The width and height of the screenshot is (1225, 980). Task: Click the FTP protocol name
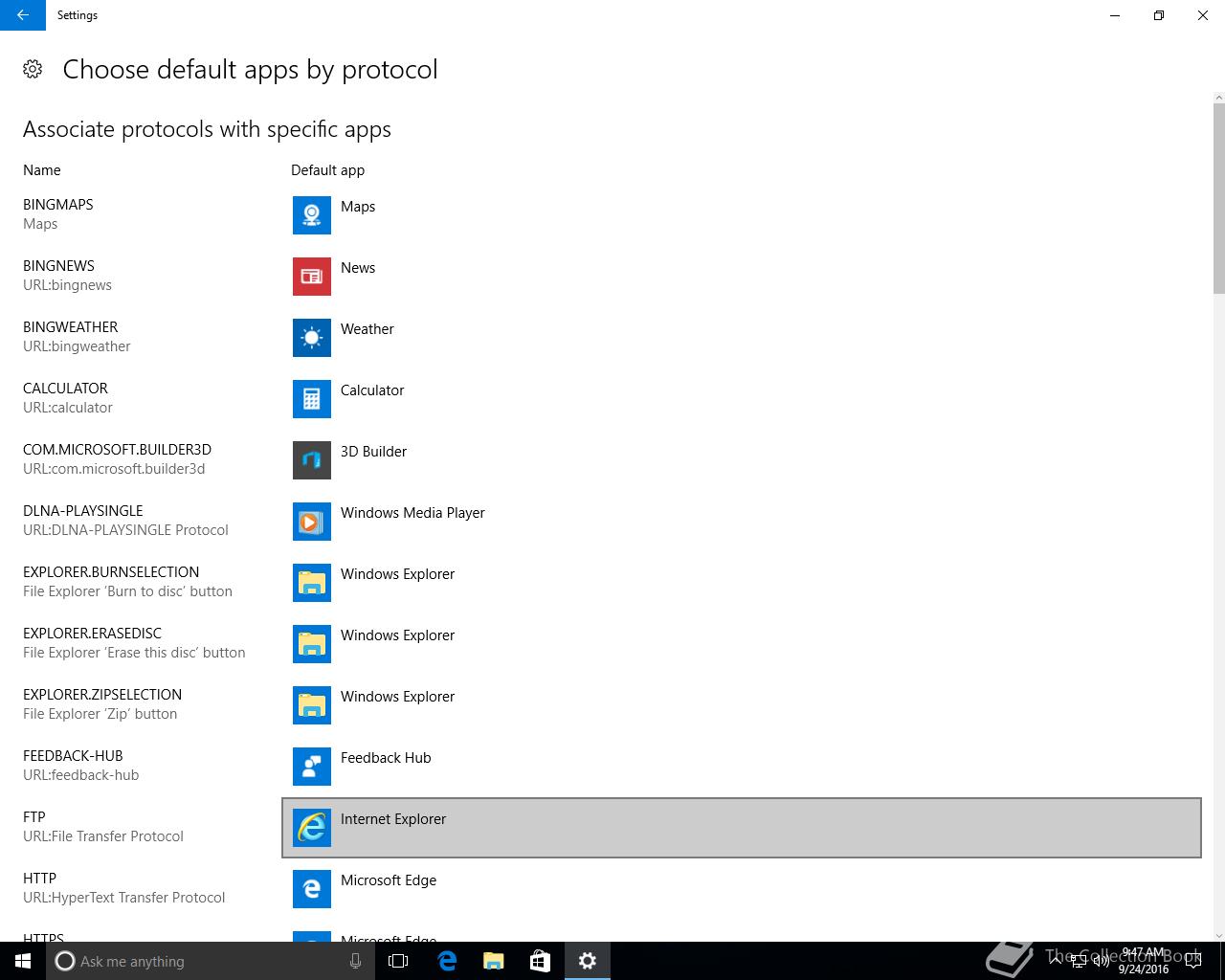[34, 817]
